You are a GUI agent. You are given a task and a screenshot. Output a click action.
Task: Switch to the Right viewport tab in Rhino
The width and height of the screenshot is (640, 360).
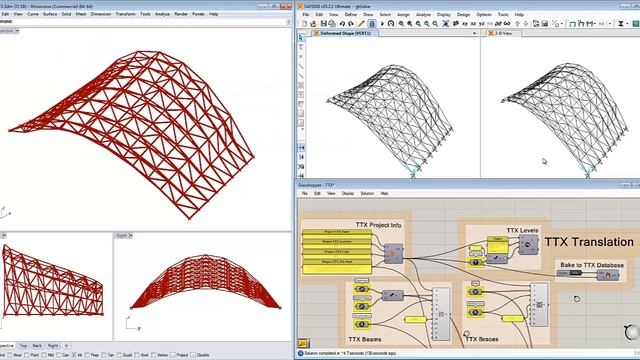point(53,346)
